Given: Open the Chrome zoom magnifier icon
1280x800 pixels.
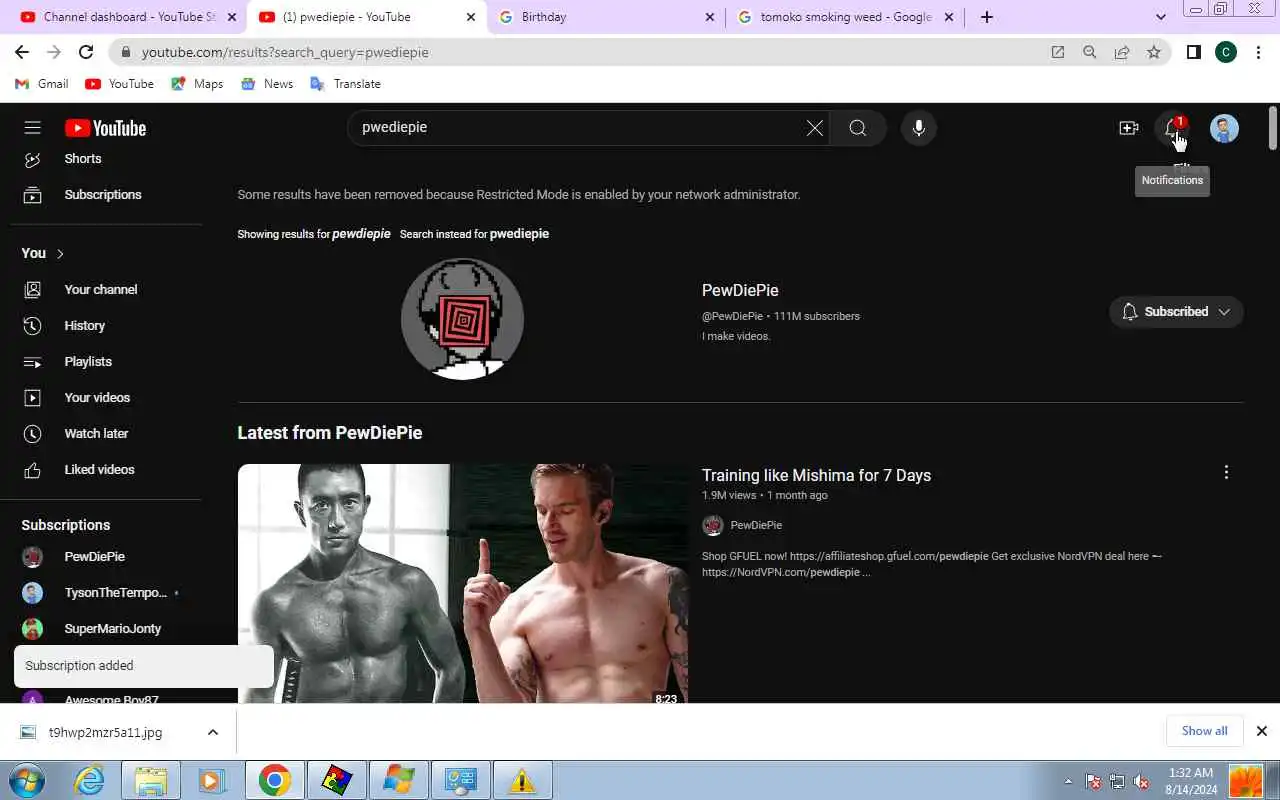Looking at the screenshot, I should point(1090,52).
